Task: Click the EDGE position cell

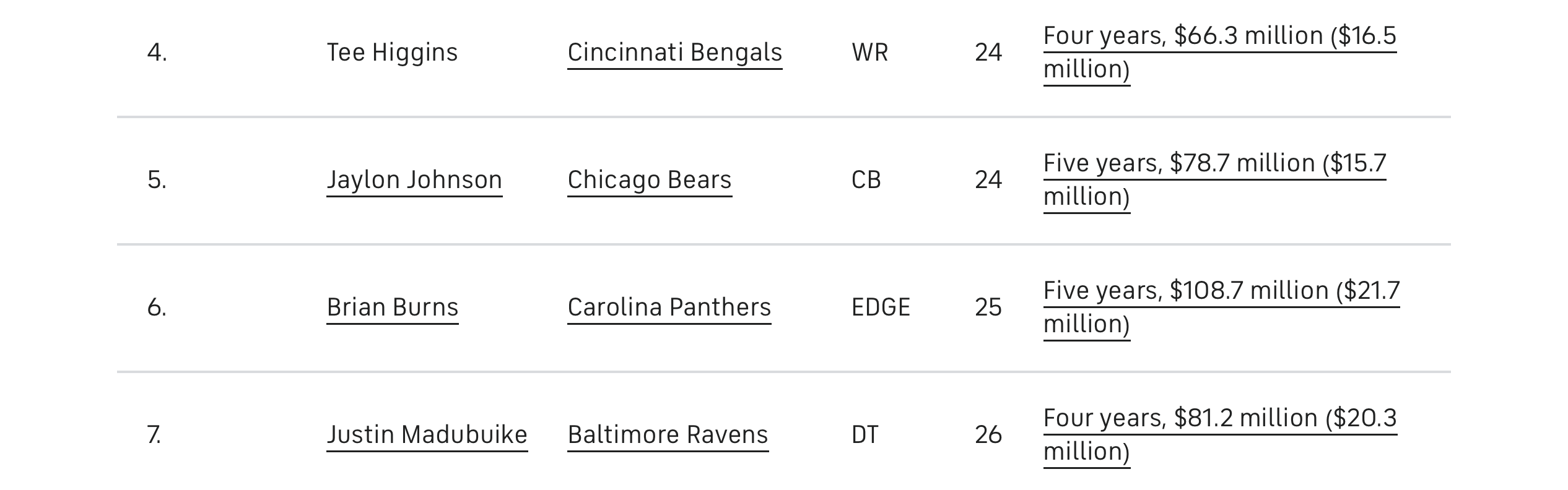Action: tap(881, 307)
